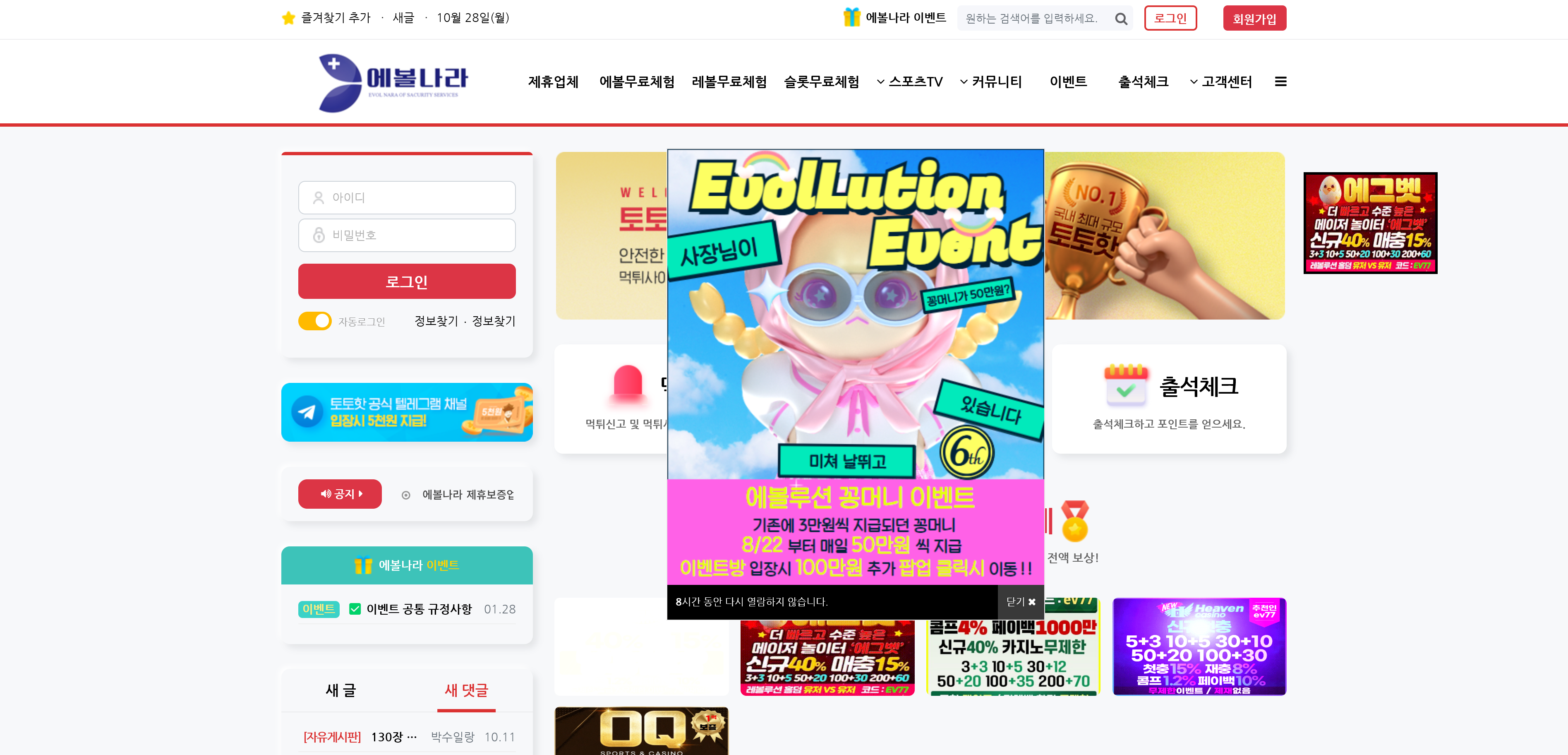Click the 에볼나라 site logo
Image resolution: width=1568 pixels, height=755 pixels.
tap(393, 83)
